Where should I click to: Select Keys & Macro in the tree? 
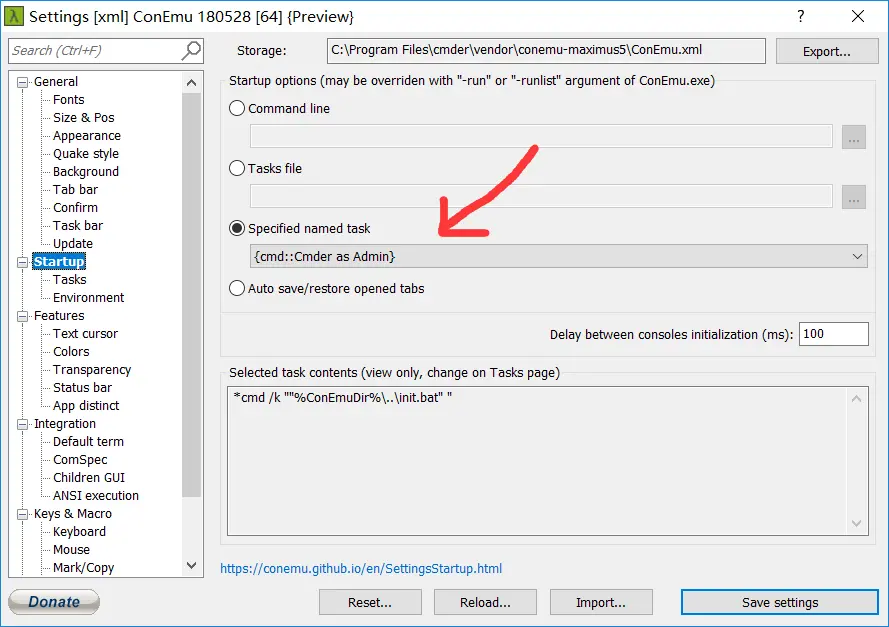pyautogui.click(x=73, y=514)
